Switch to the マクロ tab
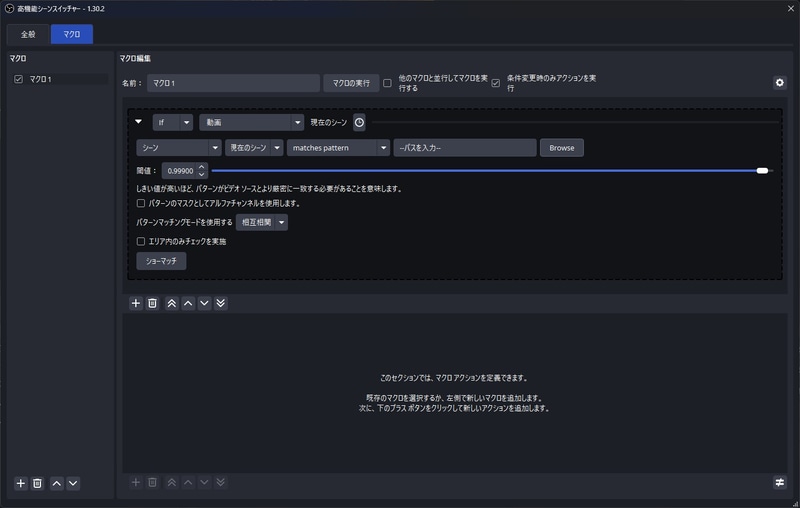 [x=72, y=34]
